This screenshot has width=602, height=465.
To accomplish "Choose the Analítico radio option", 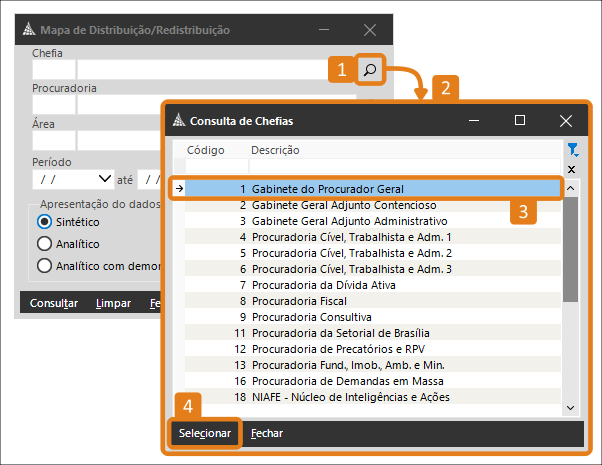I will click(44, 243).
